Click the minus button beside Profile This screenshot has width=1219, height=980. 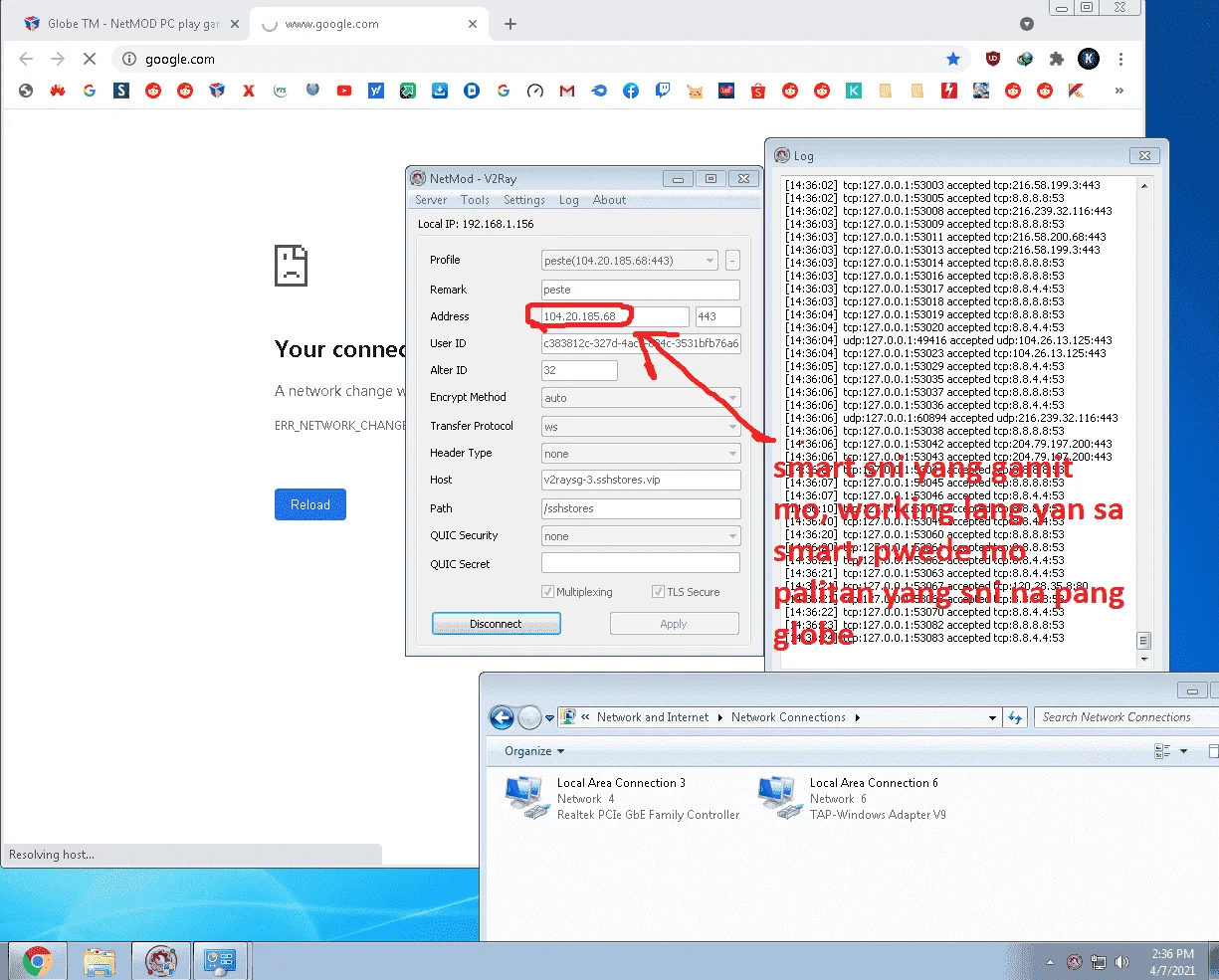tap(732, 261)
